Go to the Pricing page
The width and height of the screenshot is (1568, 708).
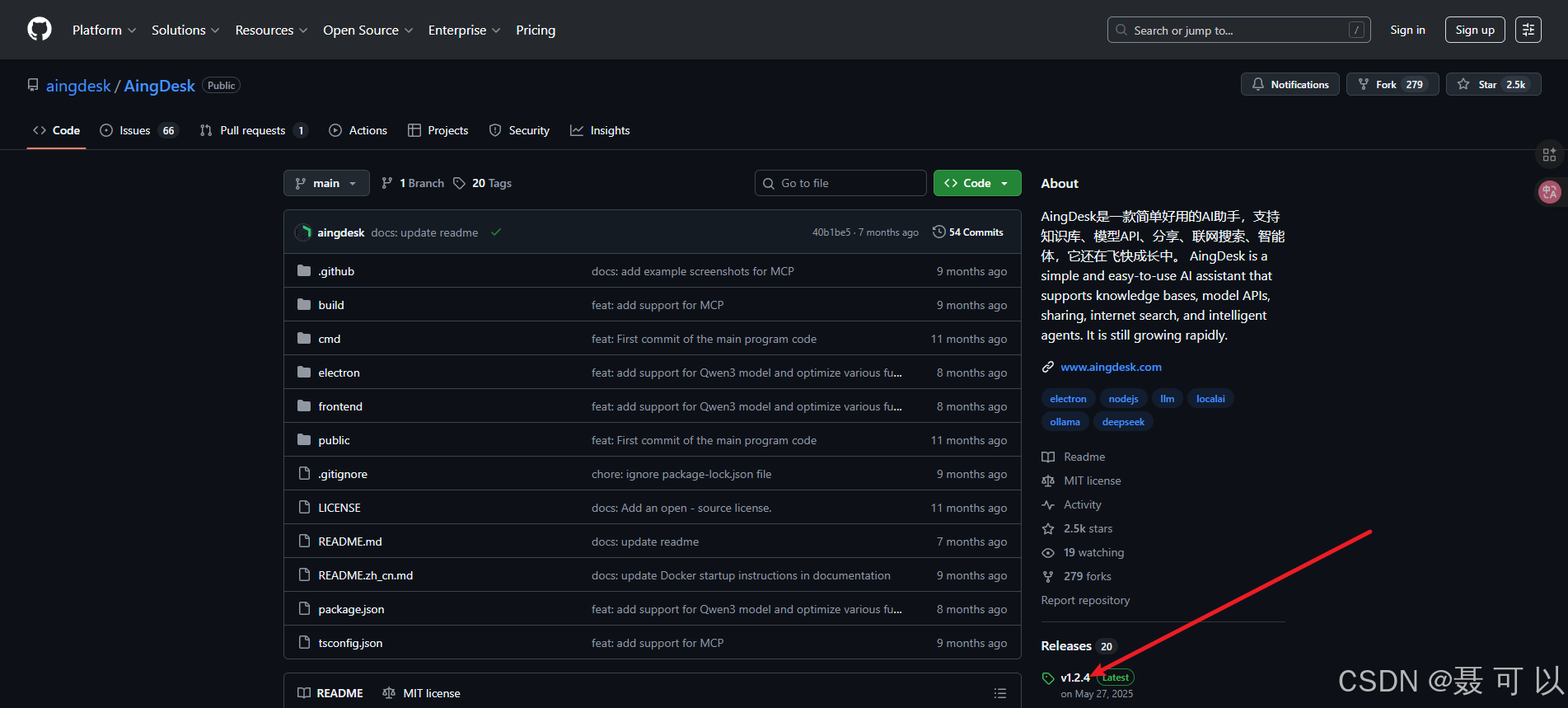tap(536, 30)
